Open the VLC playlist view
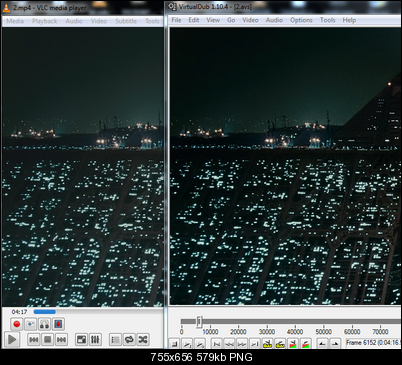 [115, 340]
